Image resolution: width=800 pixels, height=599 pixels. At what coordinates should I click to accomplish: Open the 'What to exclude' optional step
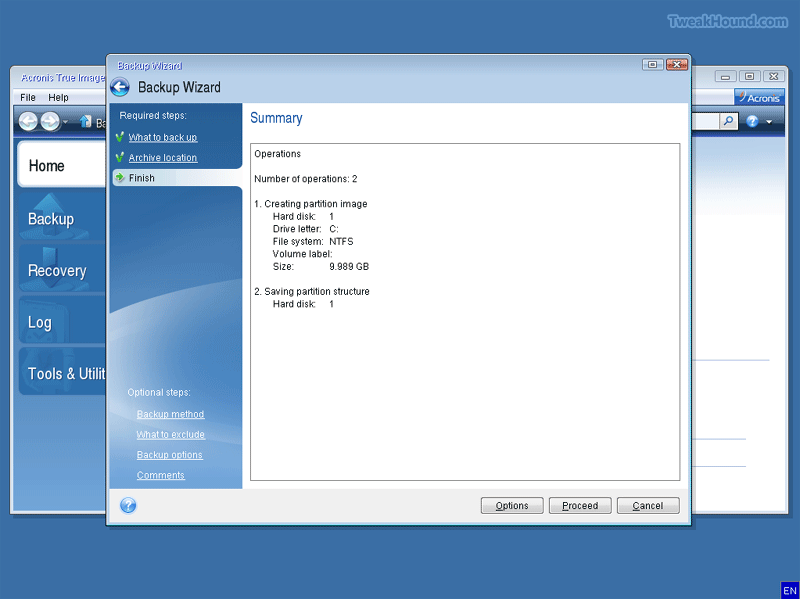[170, 435]
